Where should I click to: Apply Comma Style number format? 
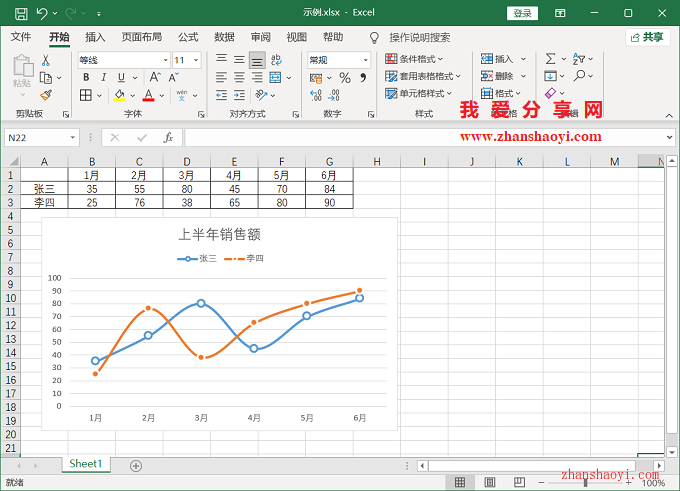coord(363,78)
